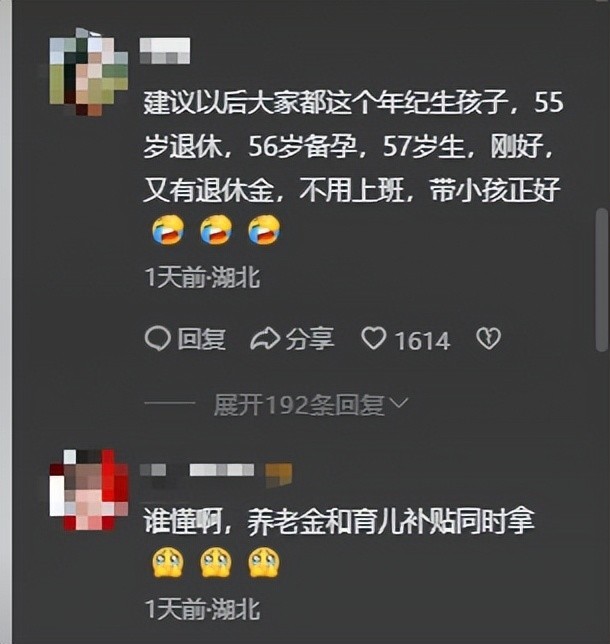
Task: Click the first teary pleading emoji
Action: 168,562
